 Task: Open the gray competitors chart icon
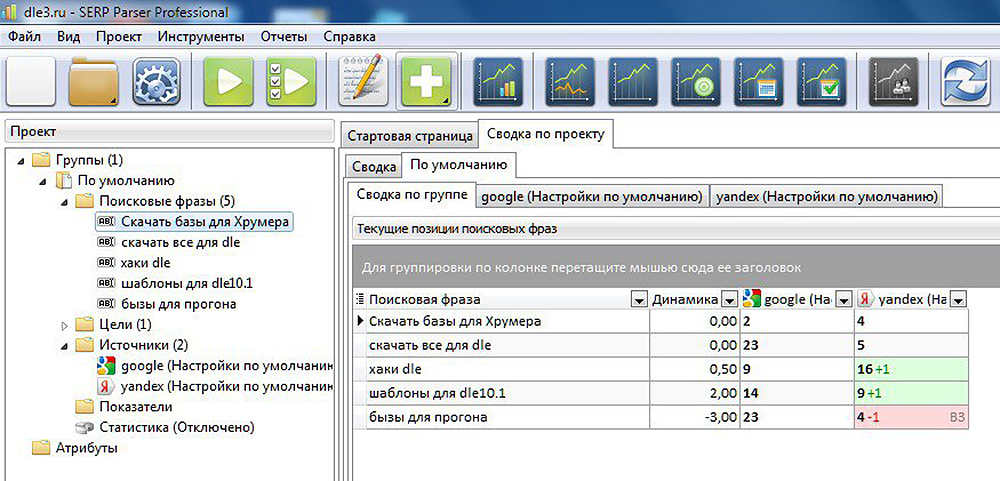894,81
